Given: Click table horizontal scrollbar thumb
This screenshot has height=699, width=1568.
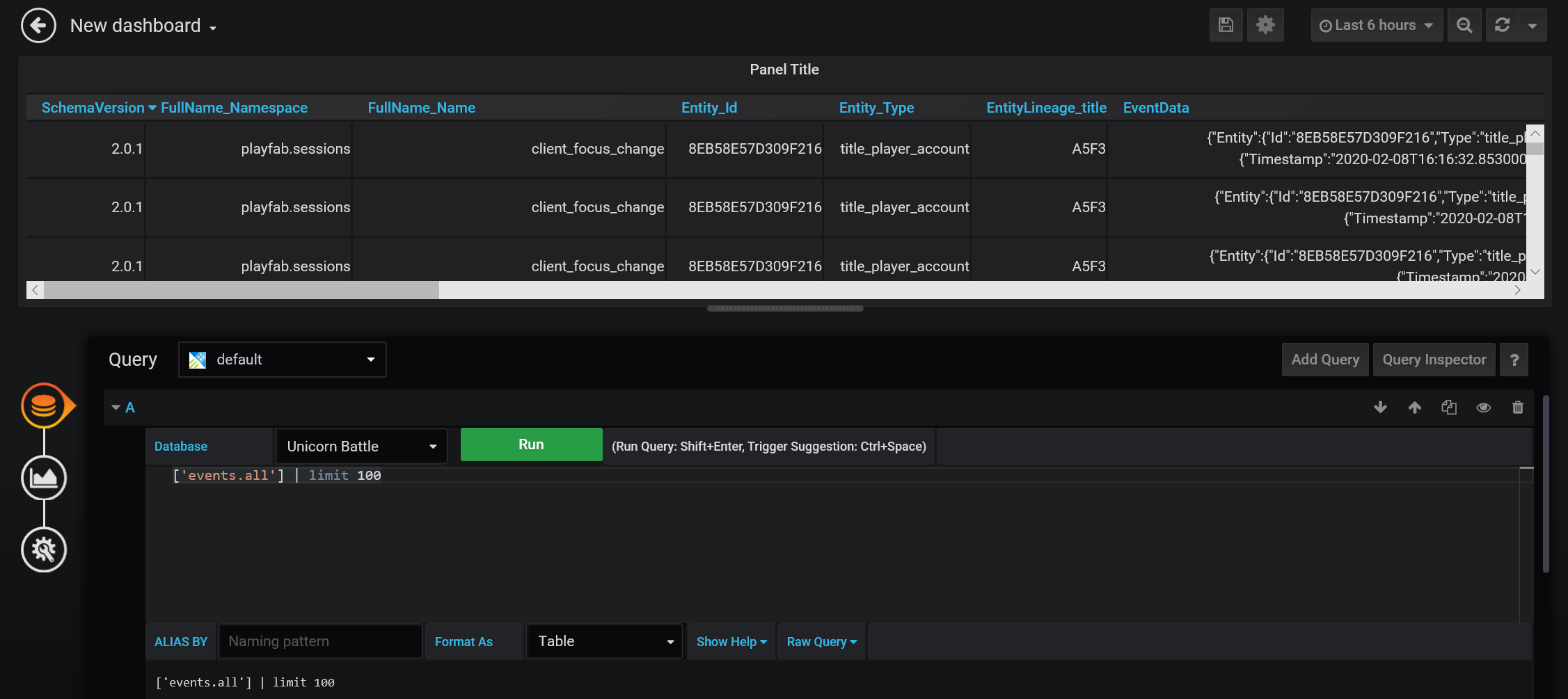Looking at the screenshot, I should click(x=241, y=290).
